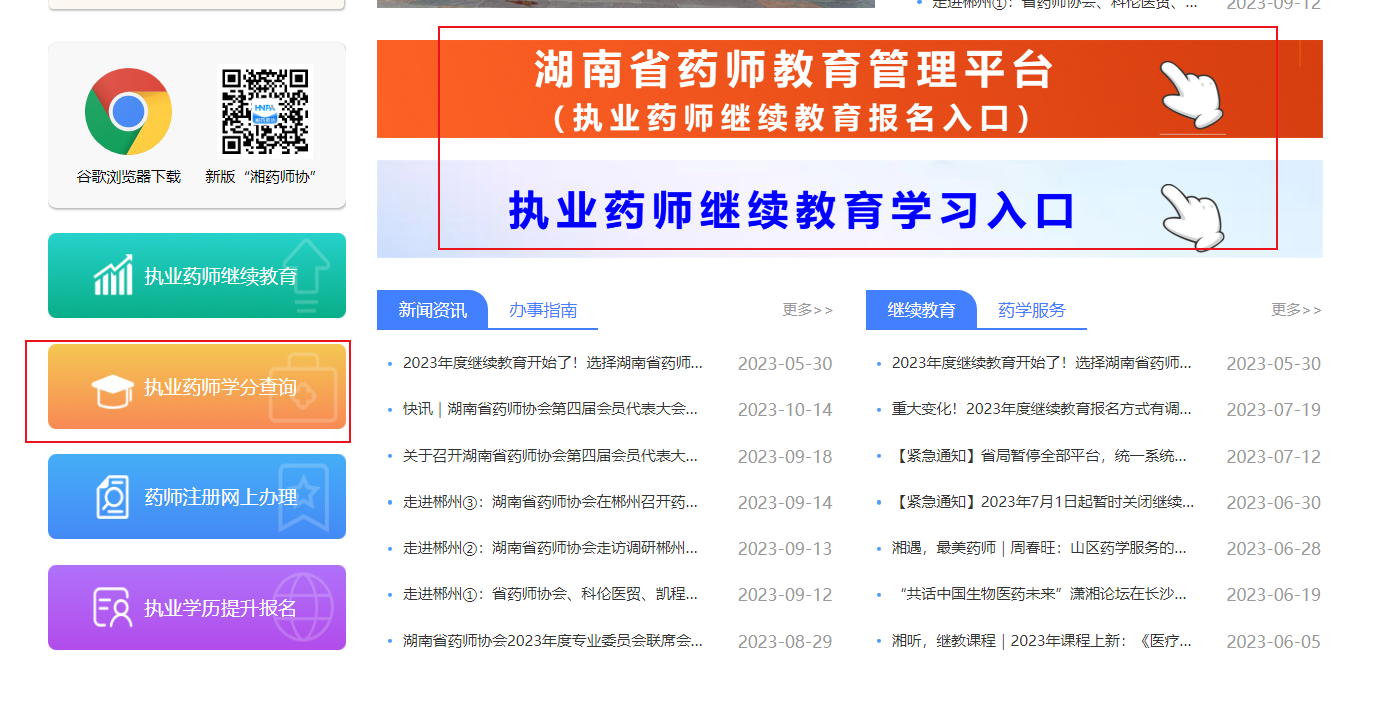Open the 重大变化！2023年度继续教育报名方式 article
The image size is (1379, 705).
(1041, 409)
